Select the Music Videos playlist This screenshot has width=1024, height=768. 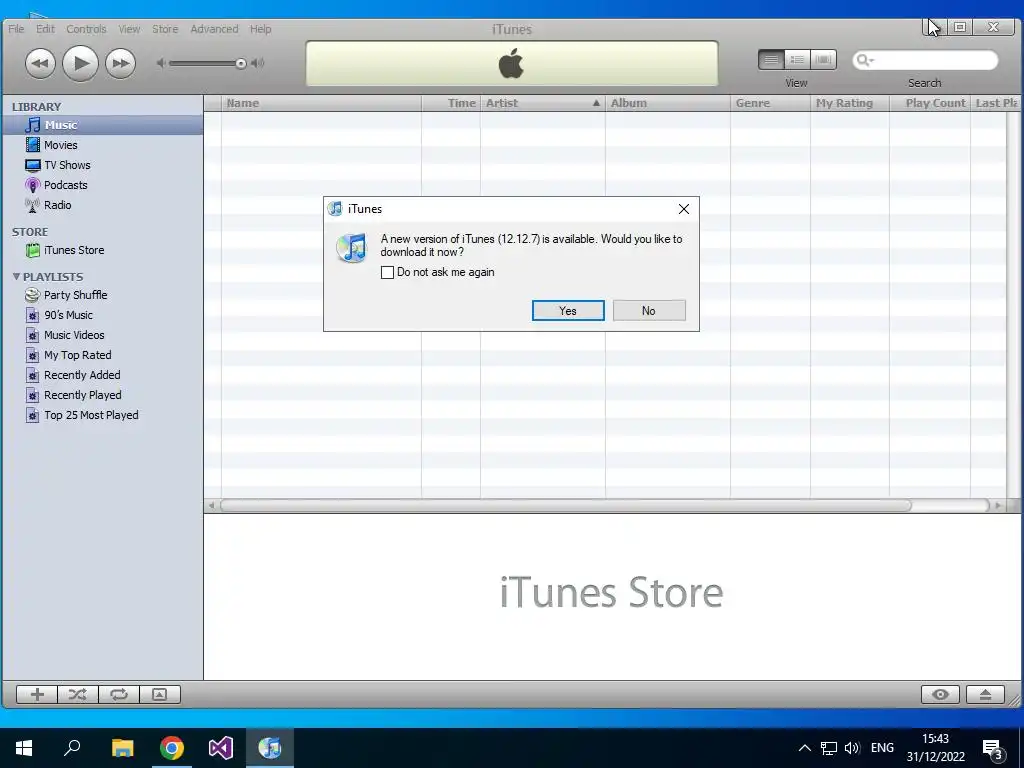tap(103, 335)
